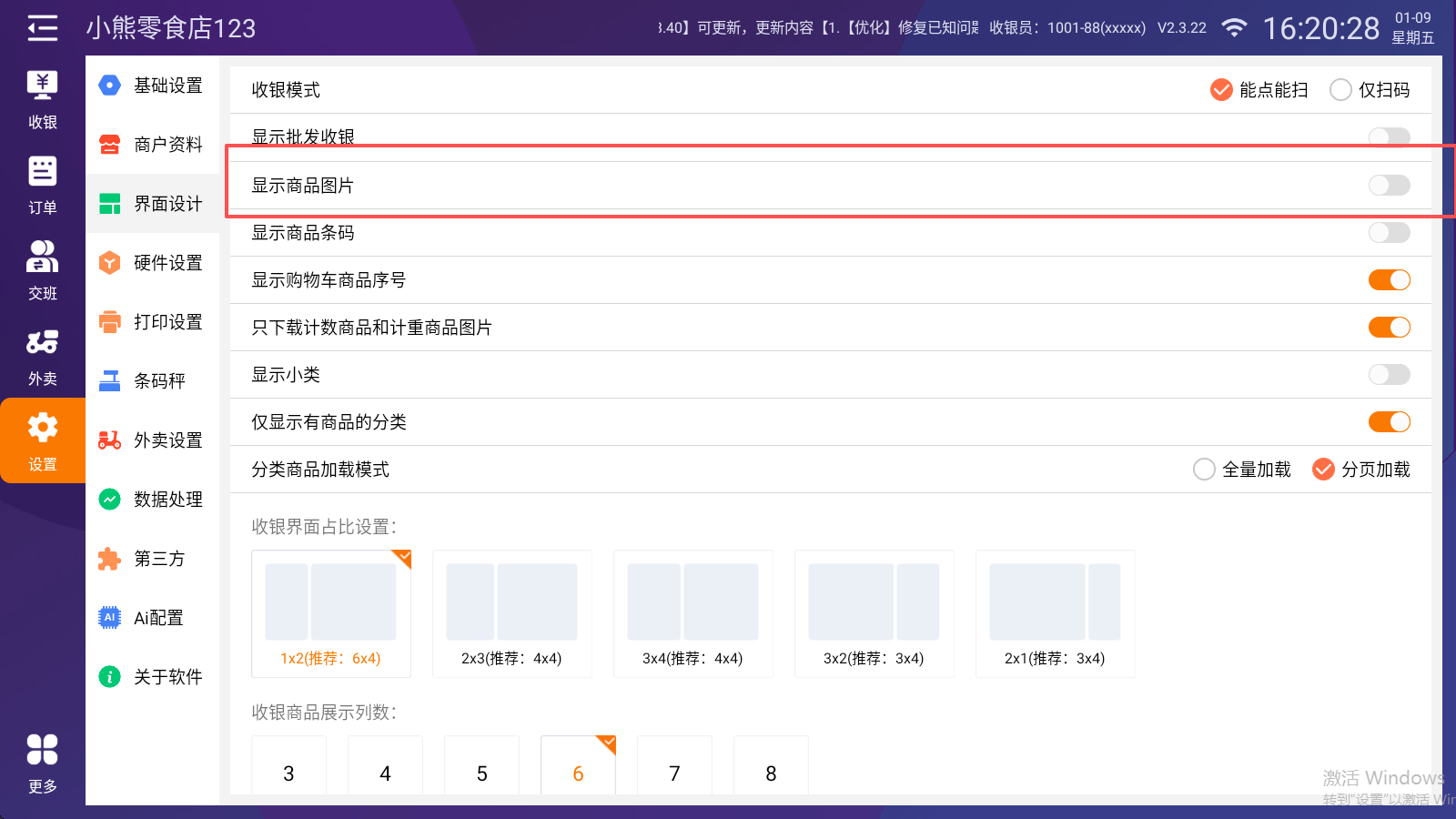Click the WiFi status icon
This screenshot has height=819, width=1456.
click(x=1234, y=28)
